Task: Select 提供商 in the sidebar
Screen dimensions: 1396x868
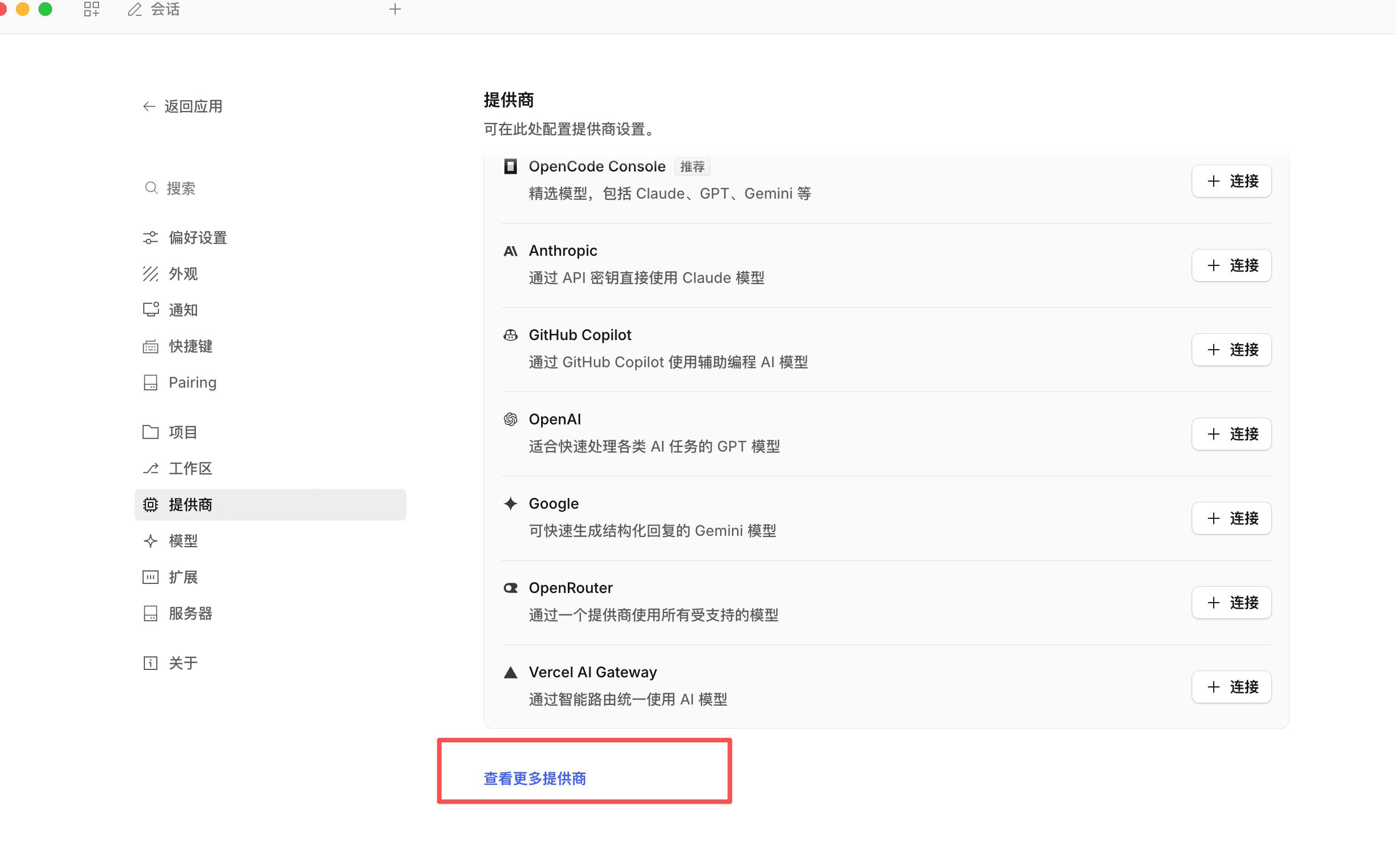Action: click(x=270, y=505)
